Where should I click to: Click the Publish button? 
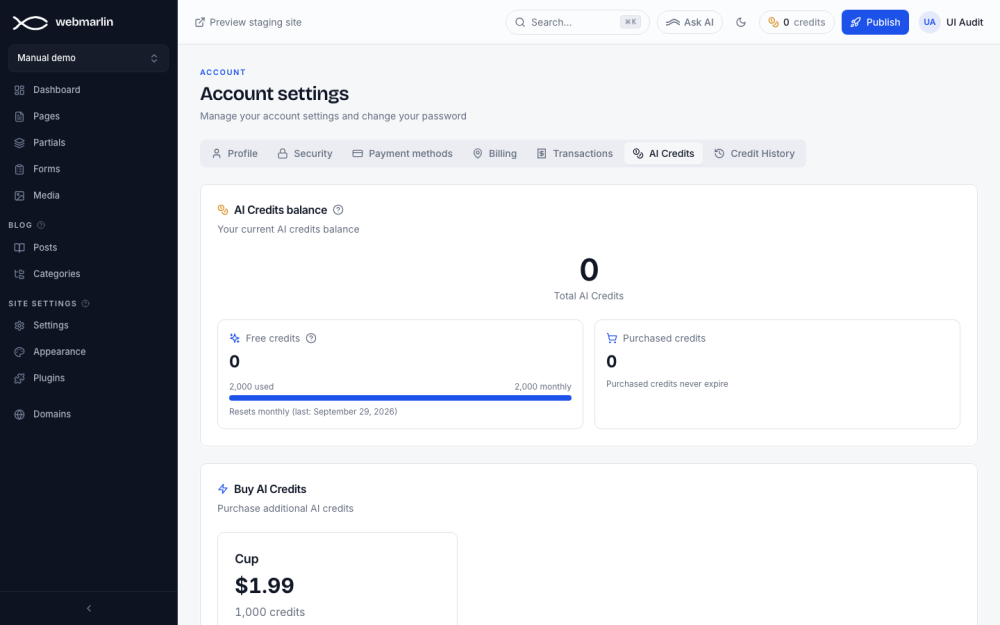pyautogui.click(x=875, y=22)
